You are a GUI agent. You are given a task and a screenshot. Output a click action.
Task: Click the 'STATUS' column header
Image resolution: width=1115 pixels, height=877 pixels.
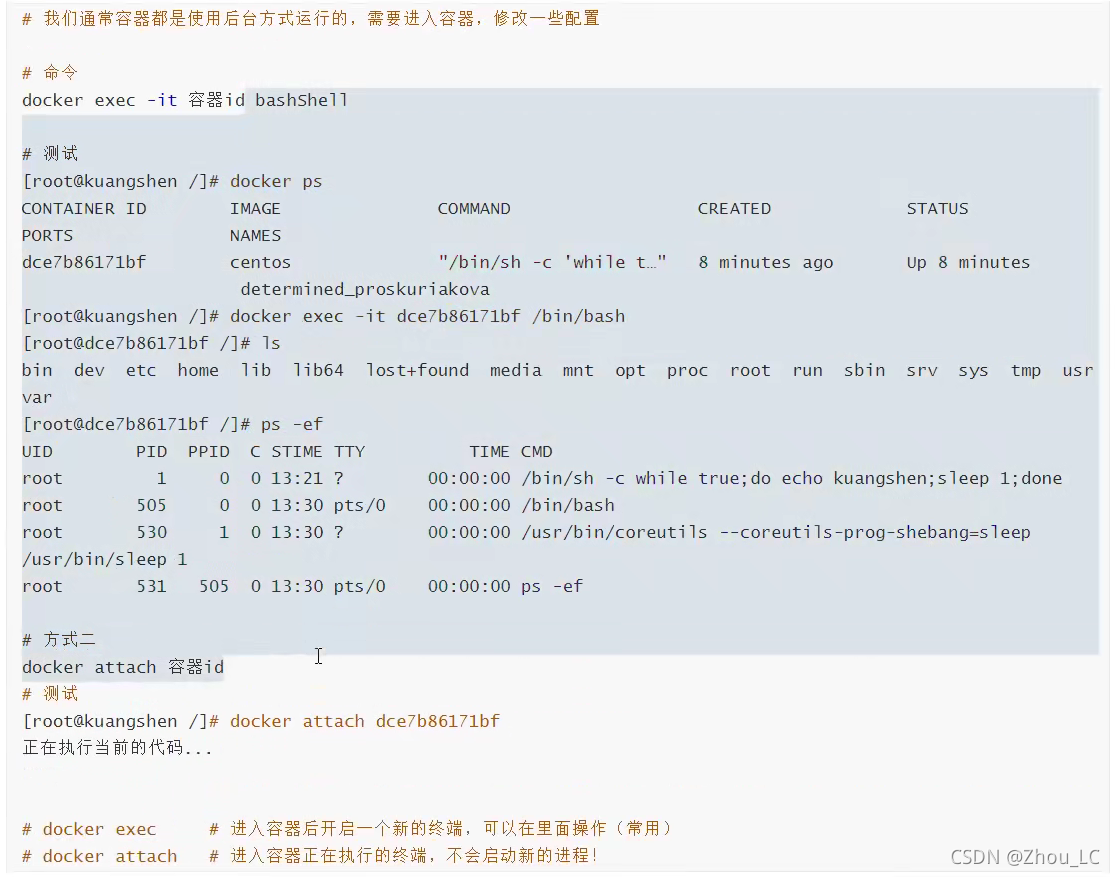click(x=937, y=208)
